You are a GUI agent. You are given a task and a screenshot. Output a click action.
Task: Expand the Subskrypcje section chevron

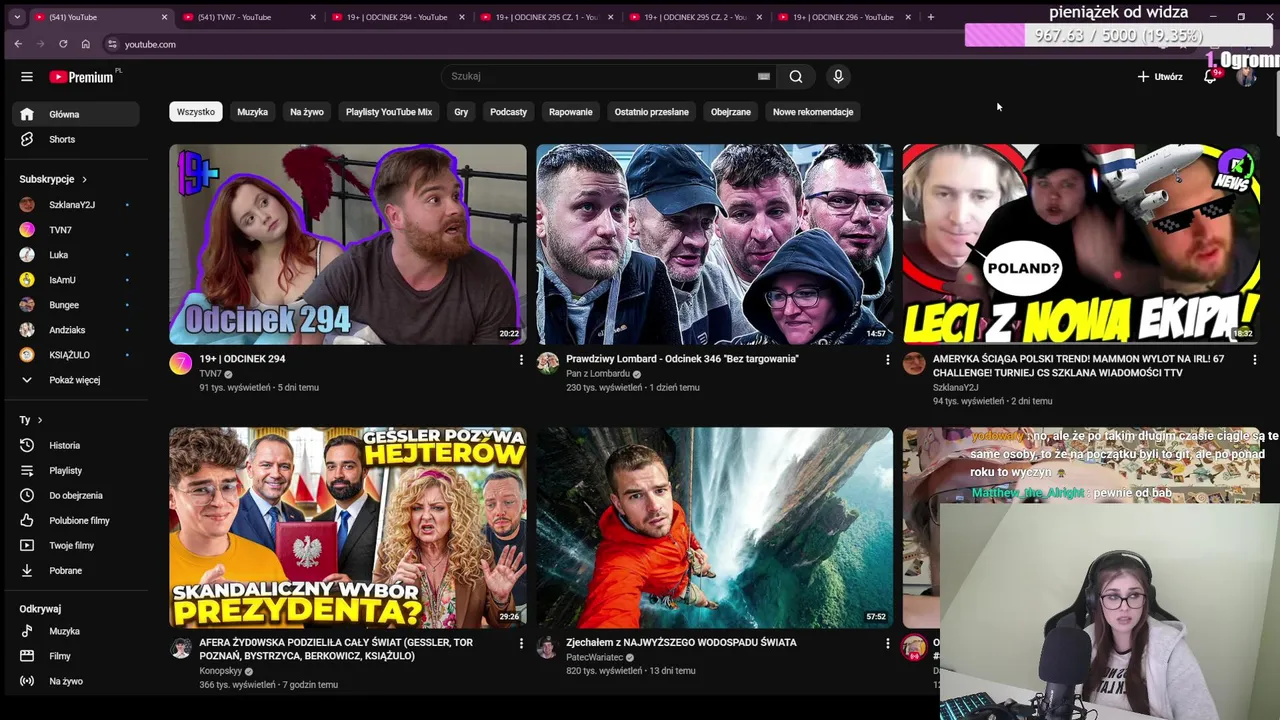pyautogui.click(x=84, y=179)
